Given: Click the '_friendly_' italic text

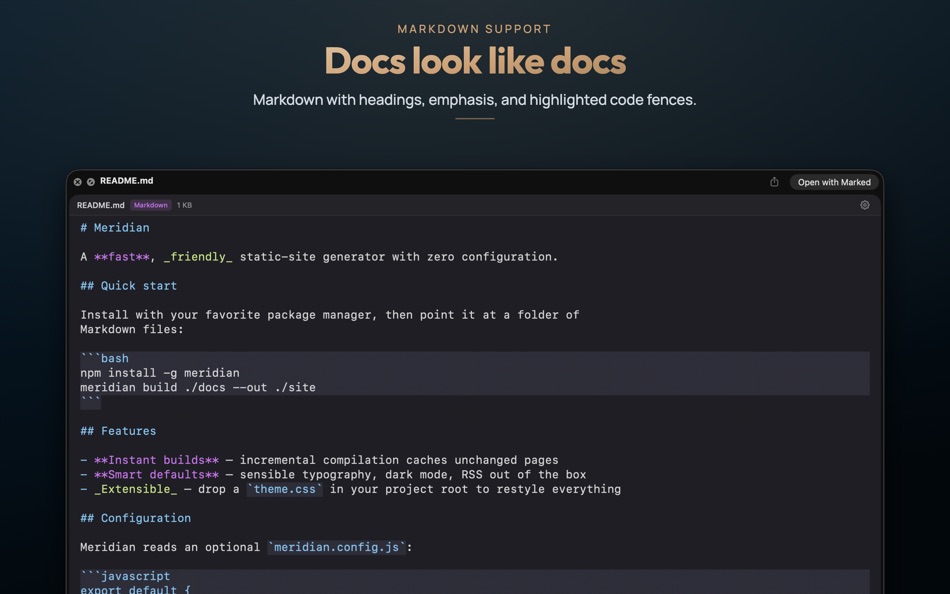Looking at the screenshot, I should click(x=198, y=257).
